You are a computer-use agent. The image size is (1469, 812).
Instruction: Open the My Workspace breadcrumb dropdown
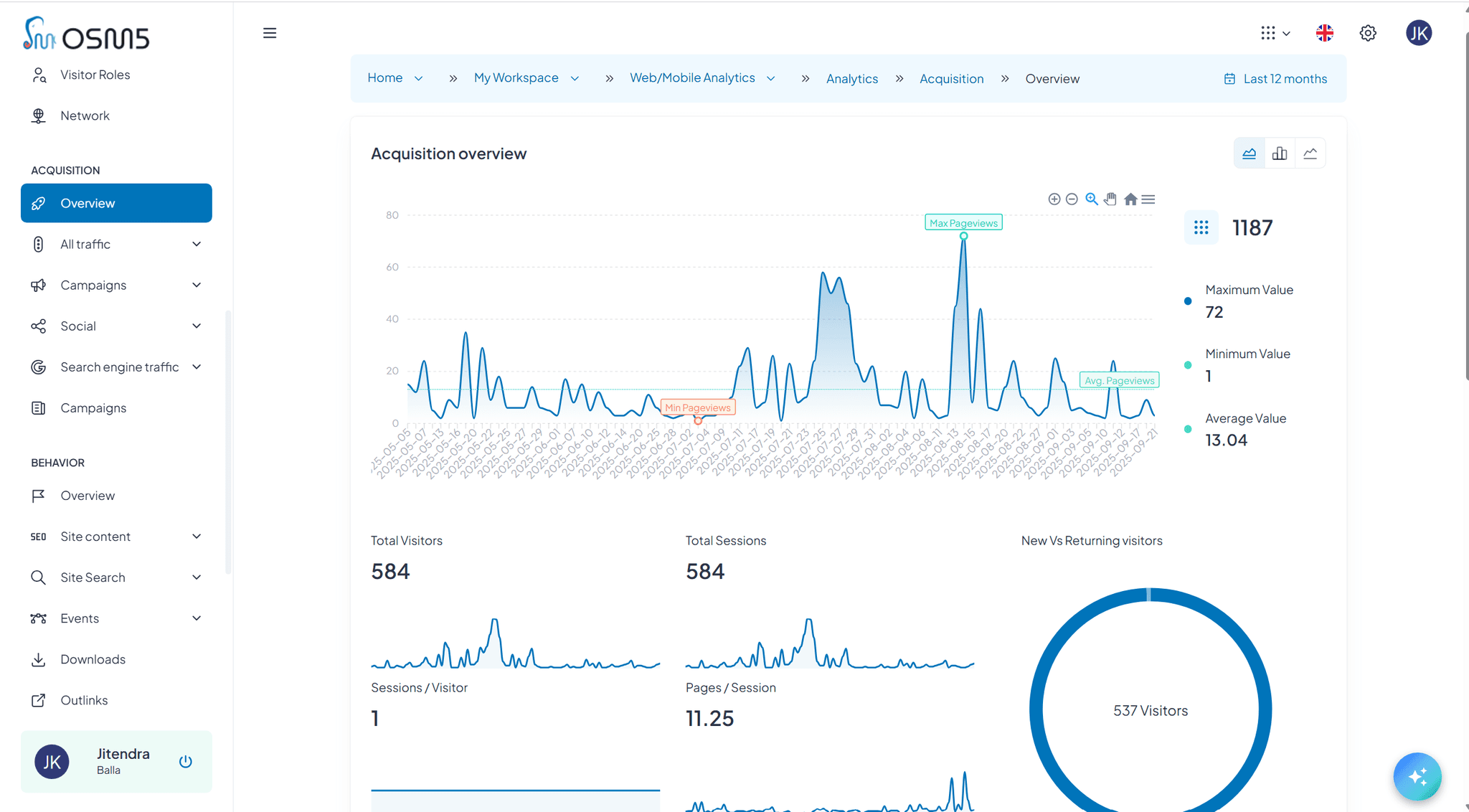(x=575, y=78)
